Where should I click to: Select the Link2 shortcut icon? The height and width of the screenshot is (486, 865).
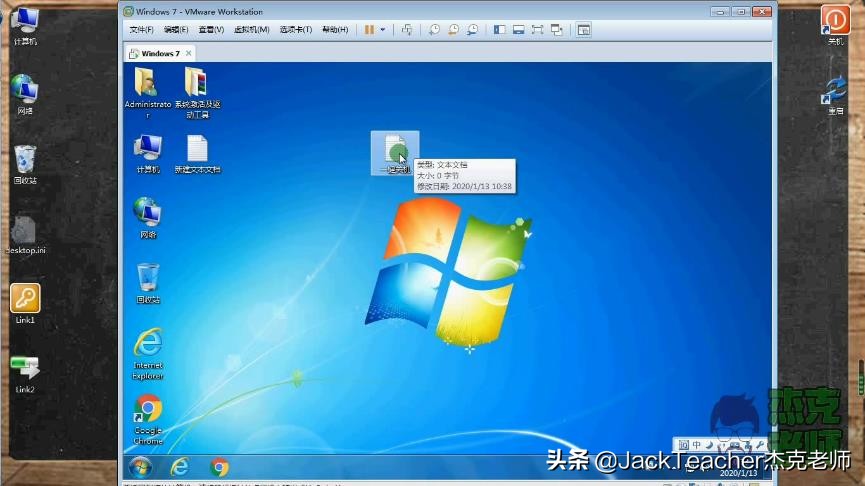[x=25, y=374]
